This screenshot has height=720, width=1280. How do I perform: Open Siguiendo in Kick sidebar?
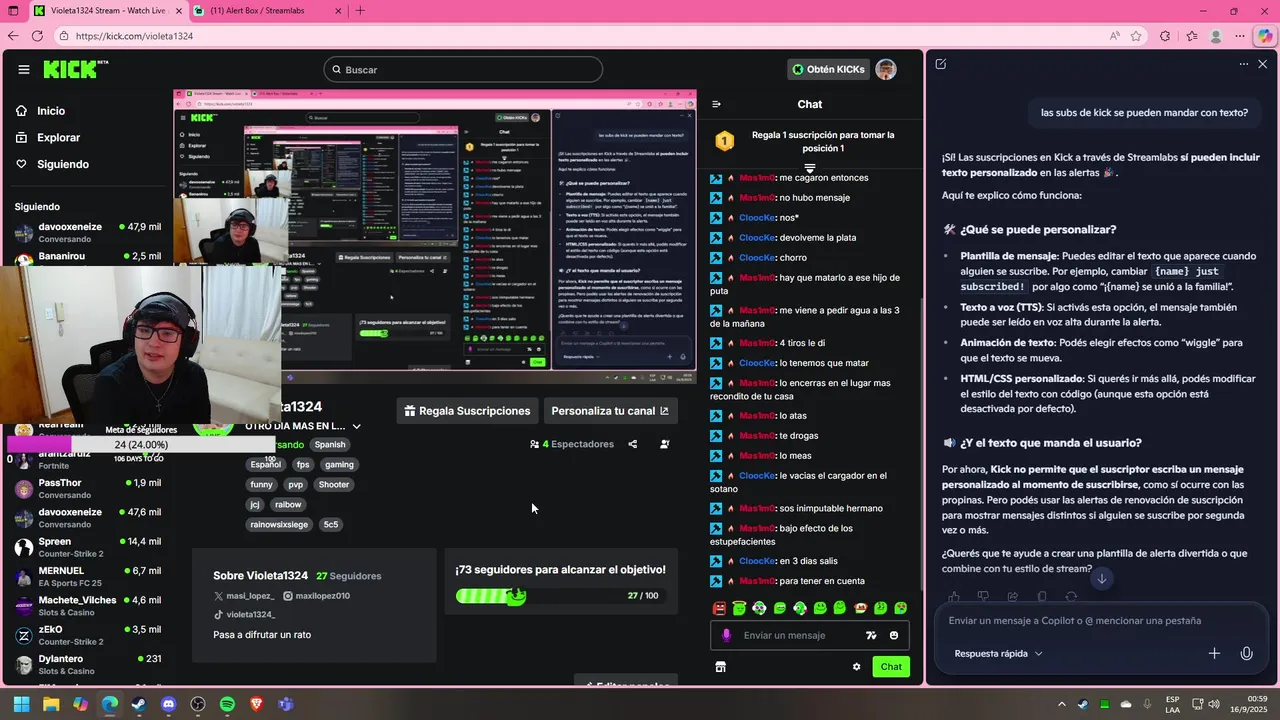coord(51,164)
